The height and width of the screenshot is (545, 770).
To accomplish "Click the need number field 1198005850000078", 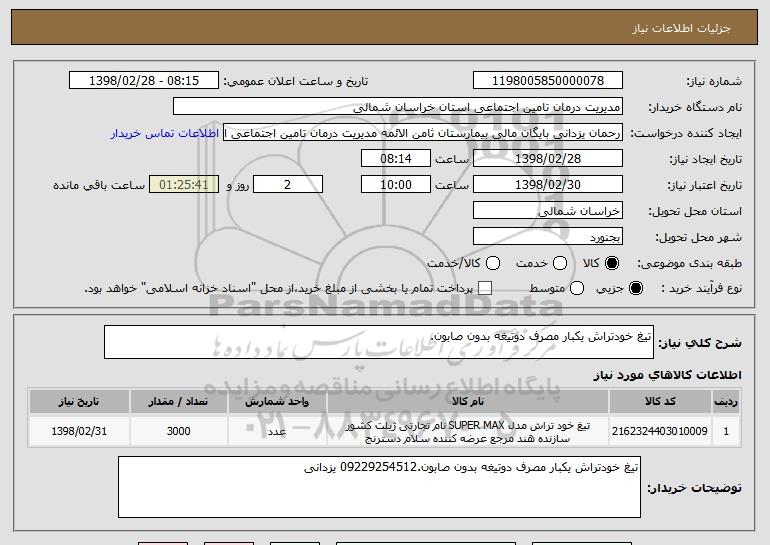I will pos(548,81).
